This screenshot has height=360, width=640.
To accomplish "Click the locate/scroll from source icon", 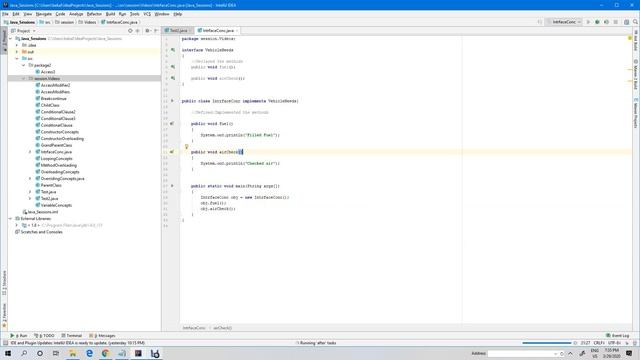I will 130,31.
